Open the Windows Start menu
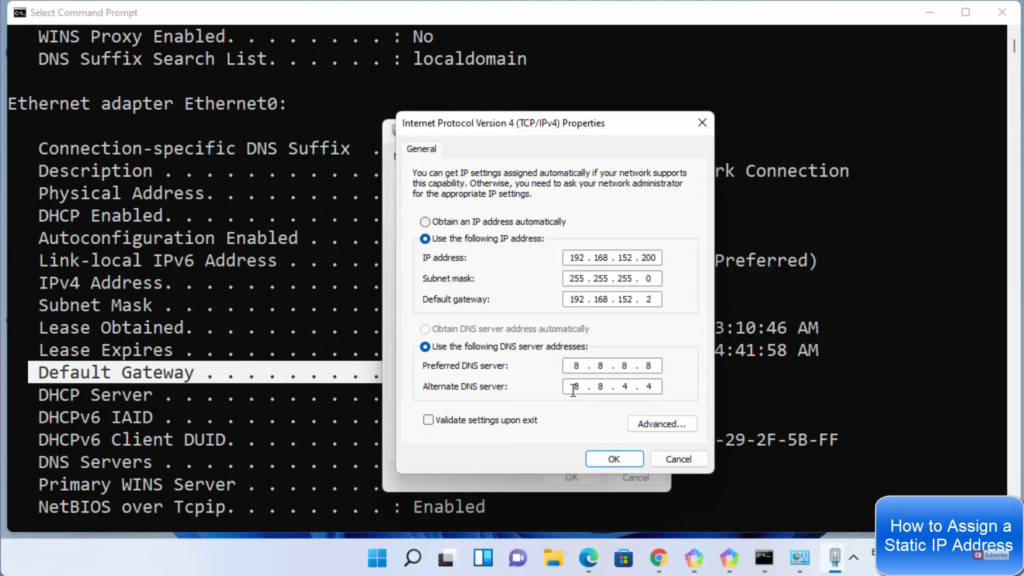 coord(377,558)
